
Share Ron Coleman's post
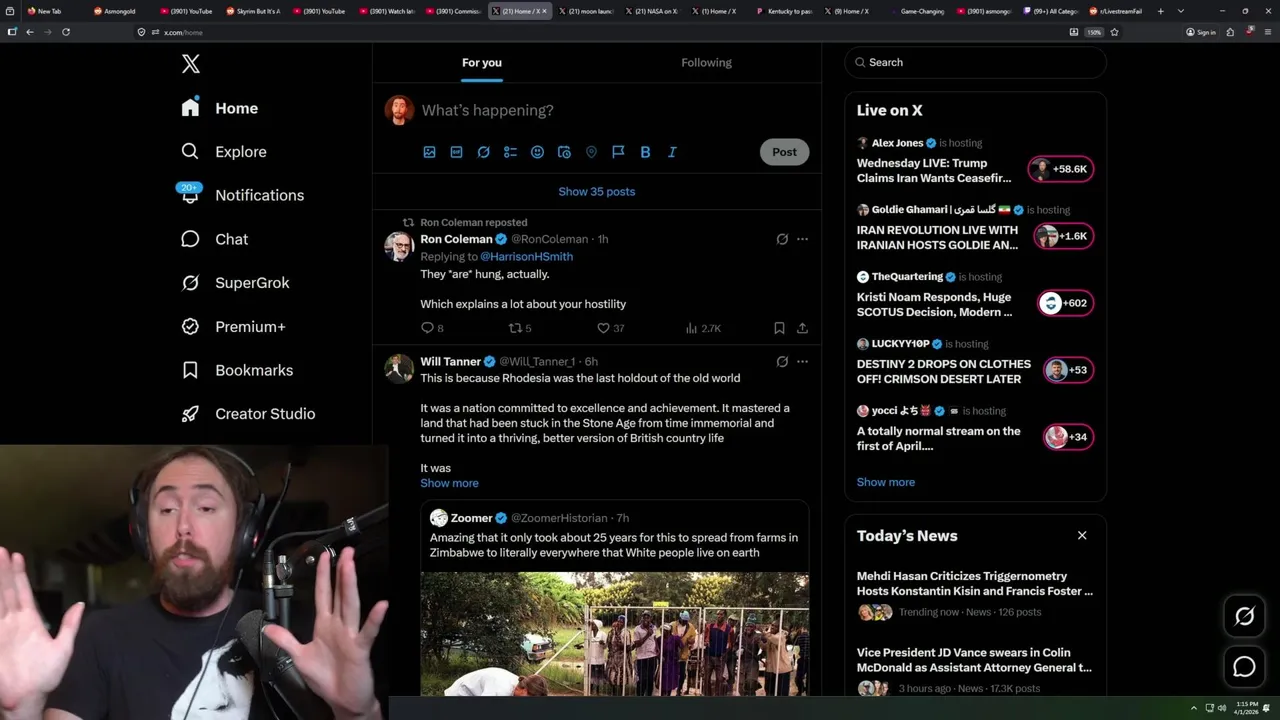(x=802, y=328)
